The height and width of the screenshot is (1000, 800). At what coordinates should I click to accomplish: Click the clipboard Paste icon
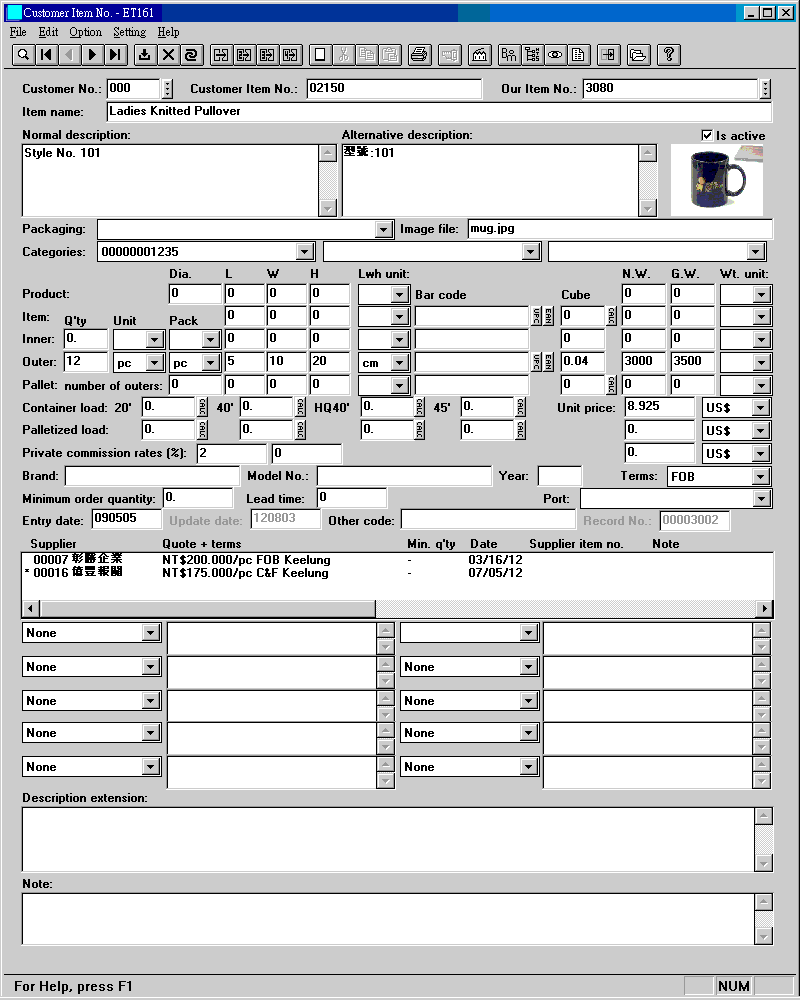tap(389, 55)
